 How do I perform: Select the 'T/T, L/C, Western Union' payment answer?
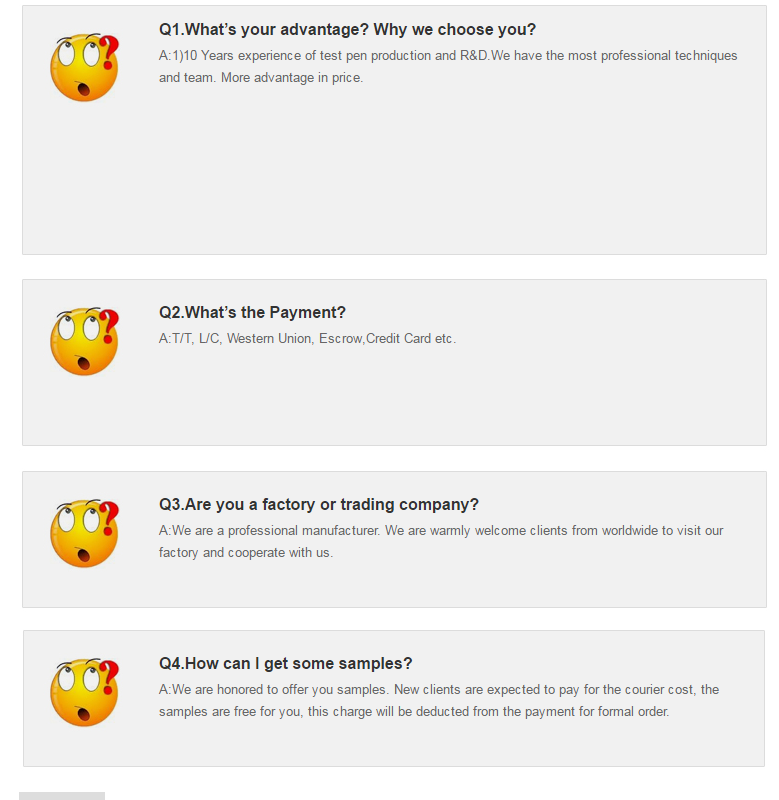click(x=307, y=339)
